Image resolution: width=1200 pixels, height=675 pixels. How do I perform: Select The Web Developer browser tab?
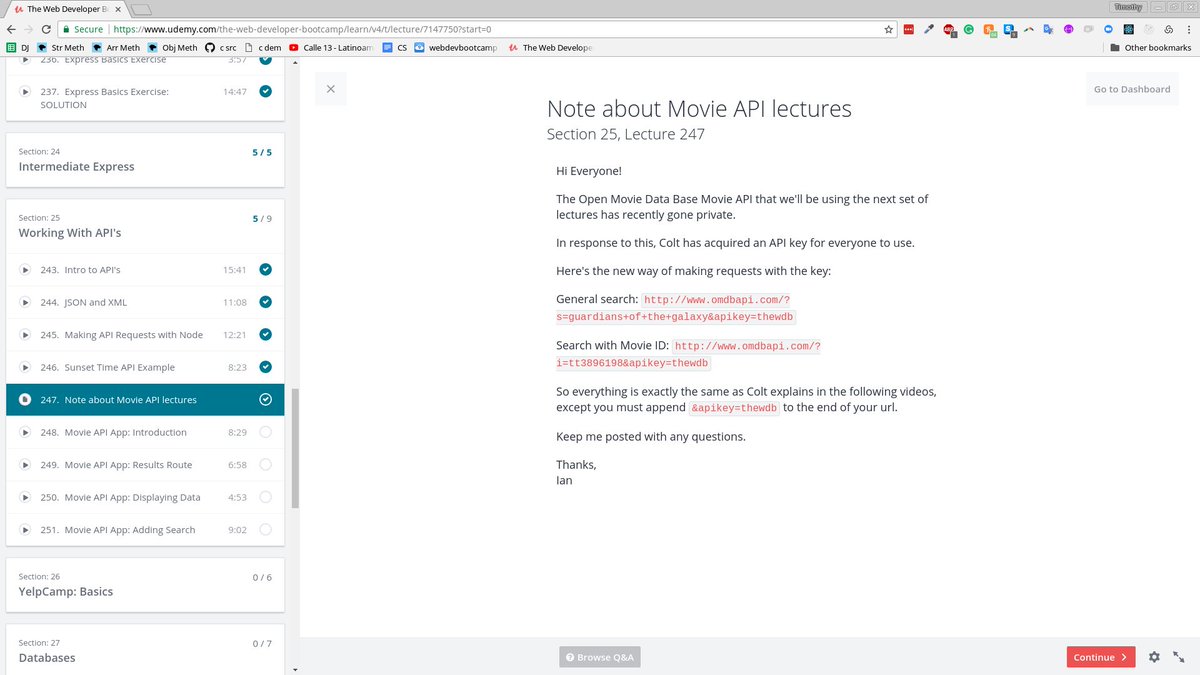click(x=66, y=8)
